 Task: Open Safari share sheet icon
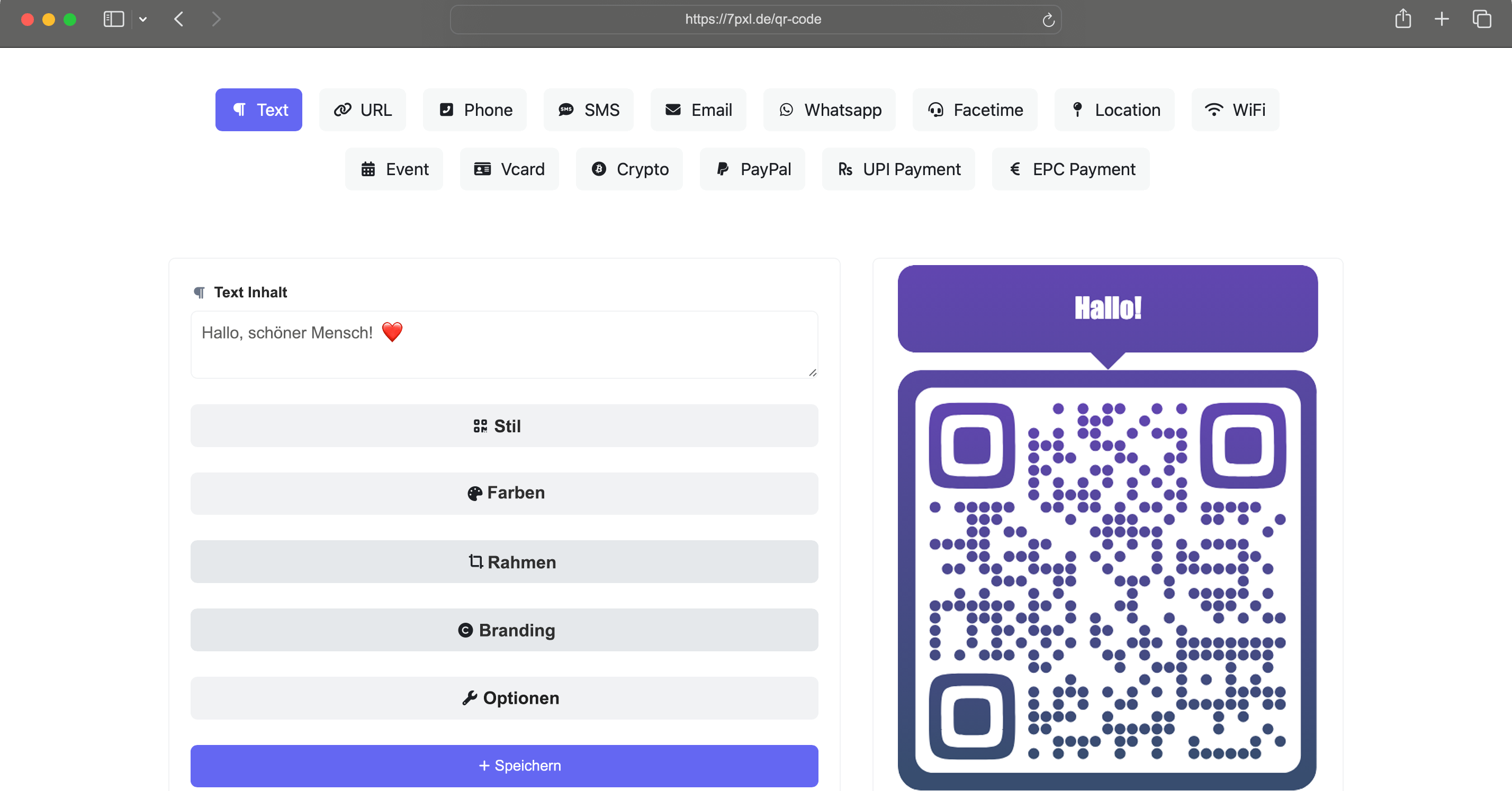[x=1403, y=19]
